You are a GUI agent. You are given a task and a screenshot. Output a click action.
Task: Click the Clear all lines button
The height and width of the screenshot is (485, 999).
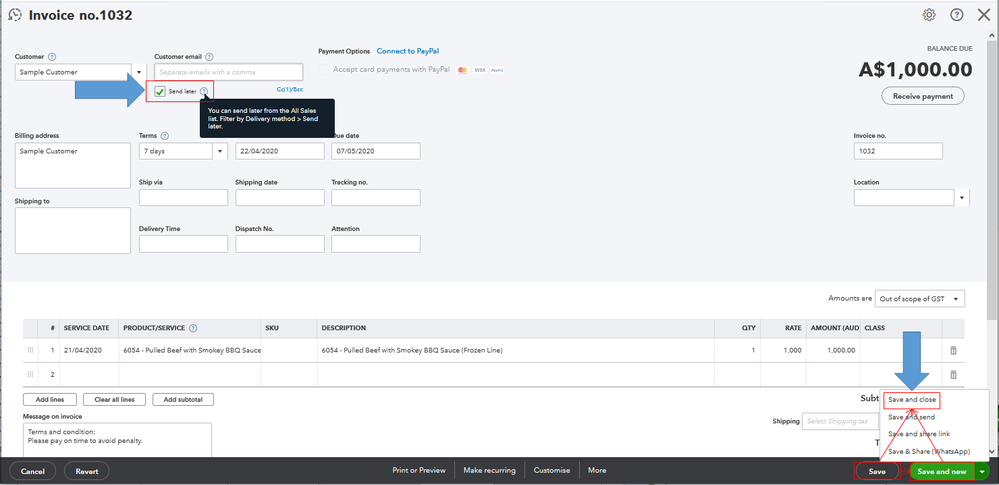coord(115,400)
